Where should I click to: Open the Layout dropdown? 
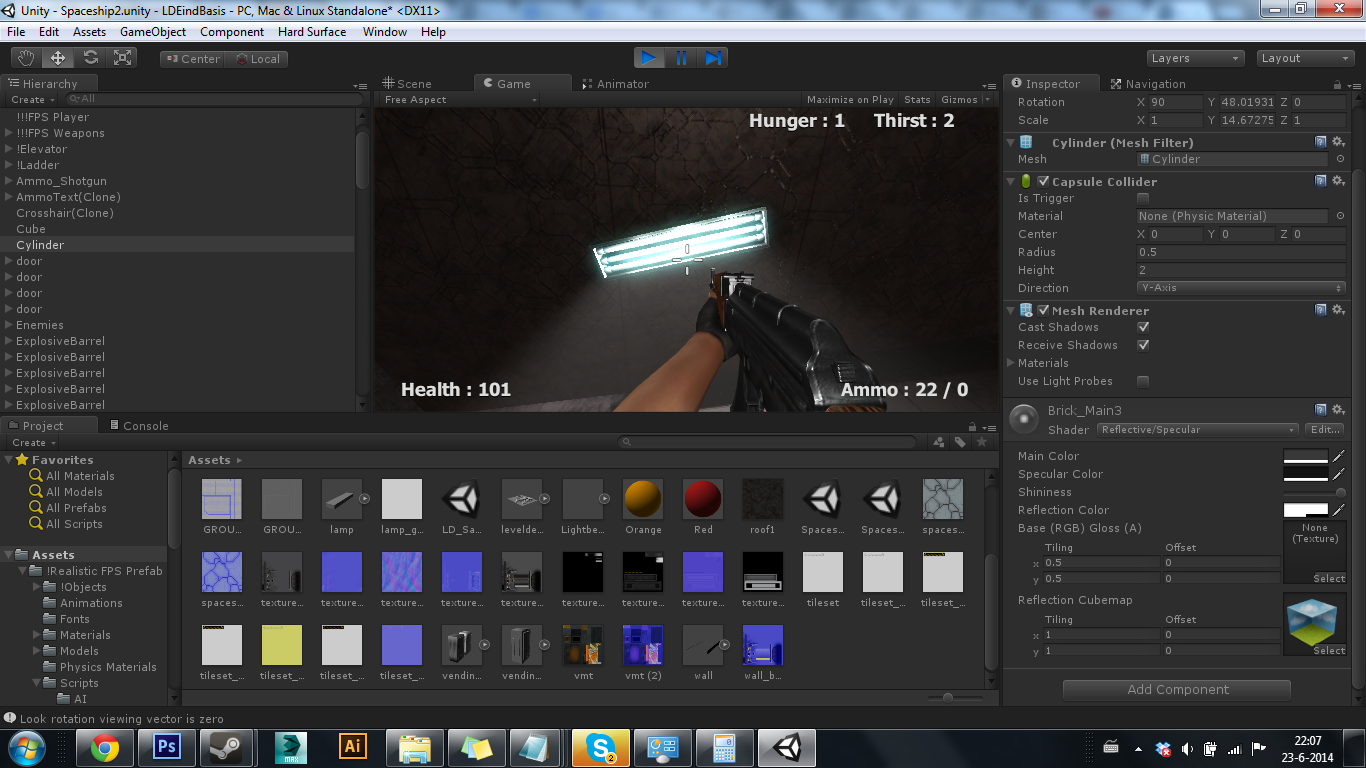(x=1304, y=58)
